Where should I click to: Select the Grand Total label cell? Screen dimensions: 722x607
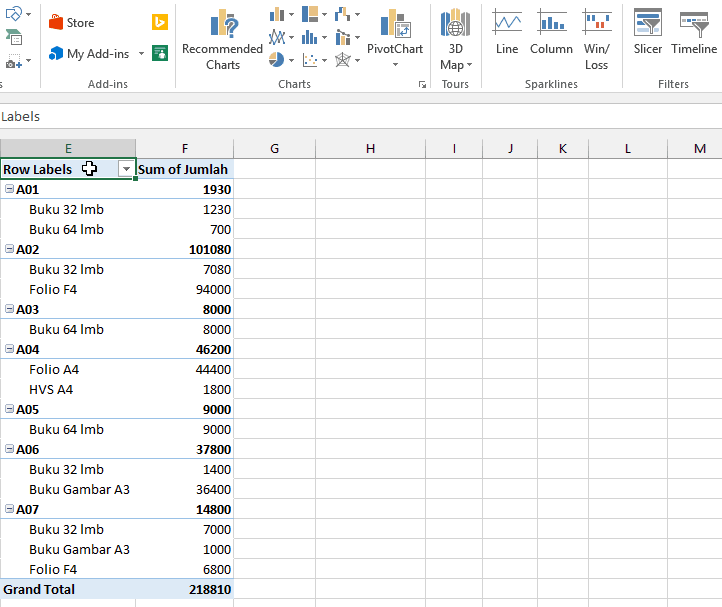tap(68, 589)
